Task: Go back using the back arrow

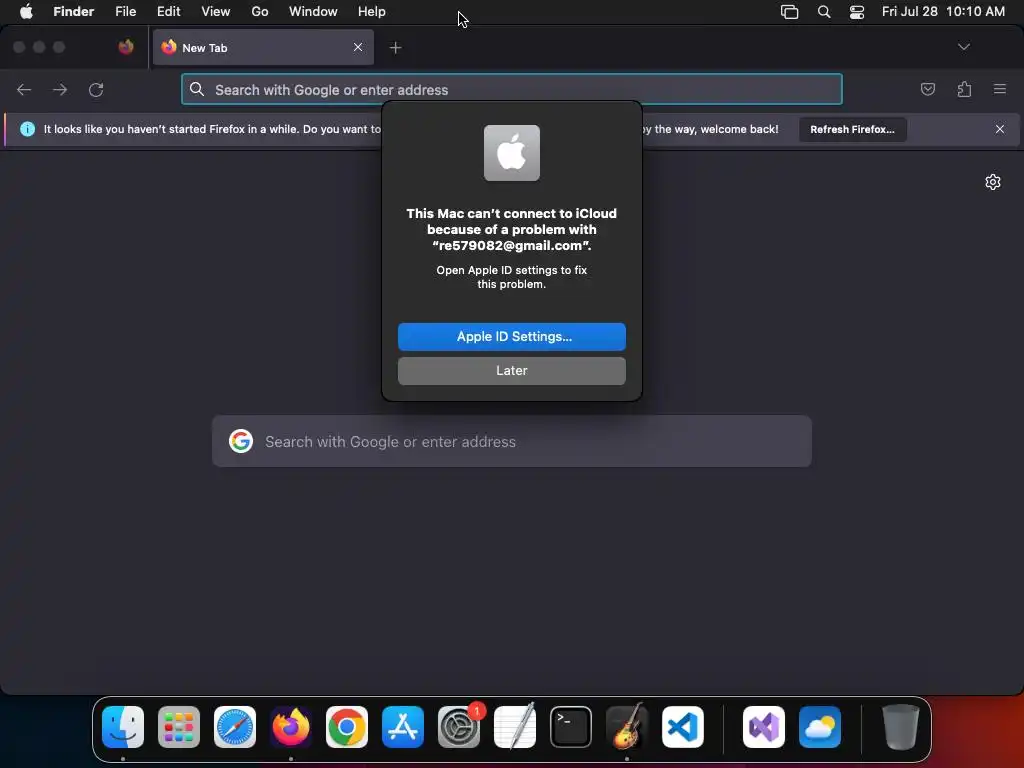Action: click(x=24, y=89)
